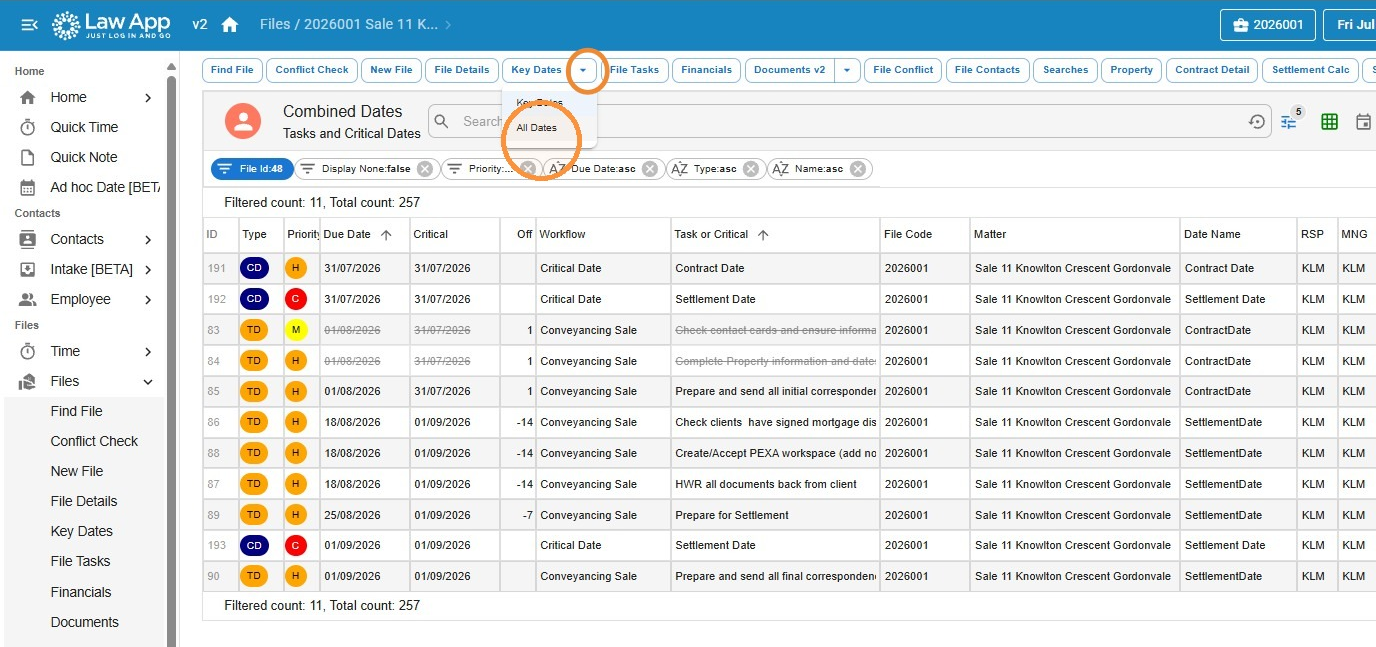Viewport: 1376px width, 647px height.
Task: Click the File Id:48 filter chip
Action: [252, 169]
